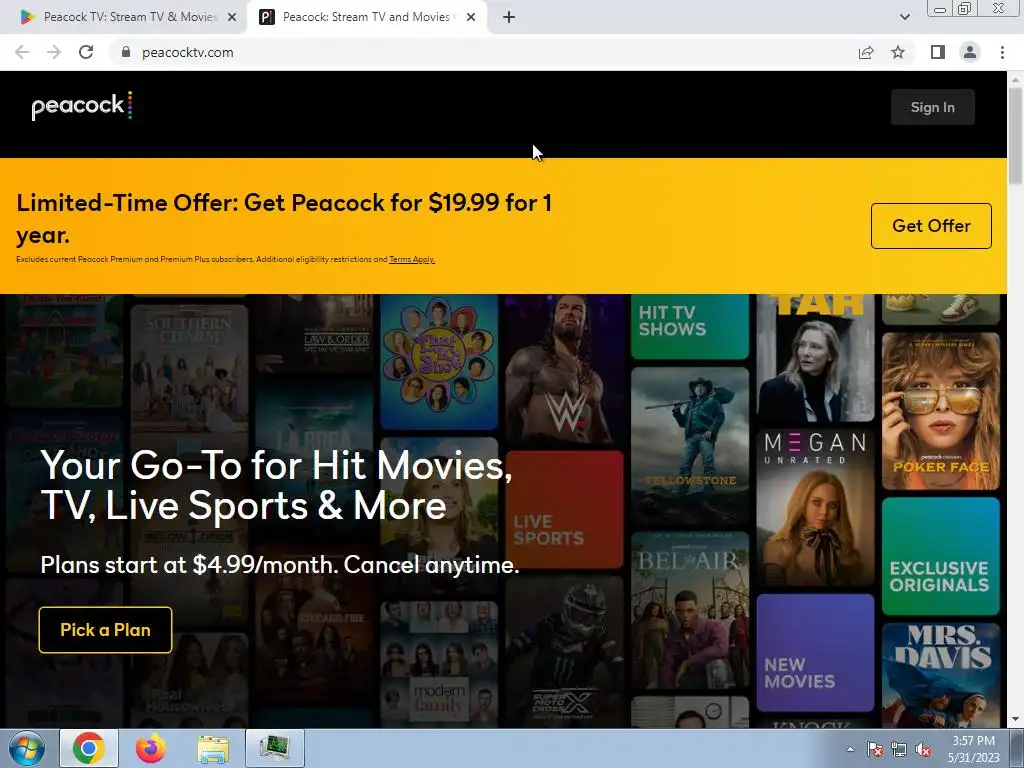The height and width of the screenshot is (768, 1024).
Task: Launch Firefox from the taskbar
Action: pos(151,749)
